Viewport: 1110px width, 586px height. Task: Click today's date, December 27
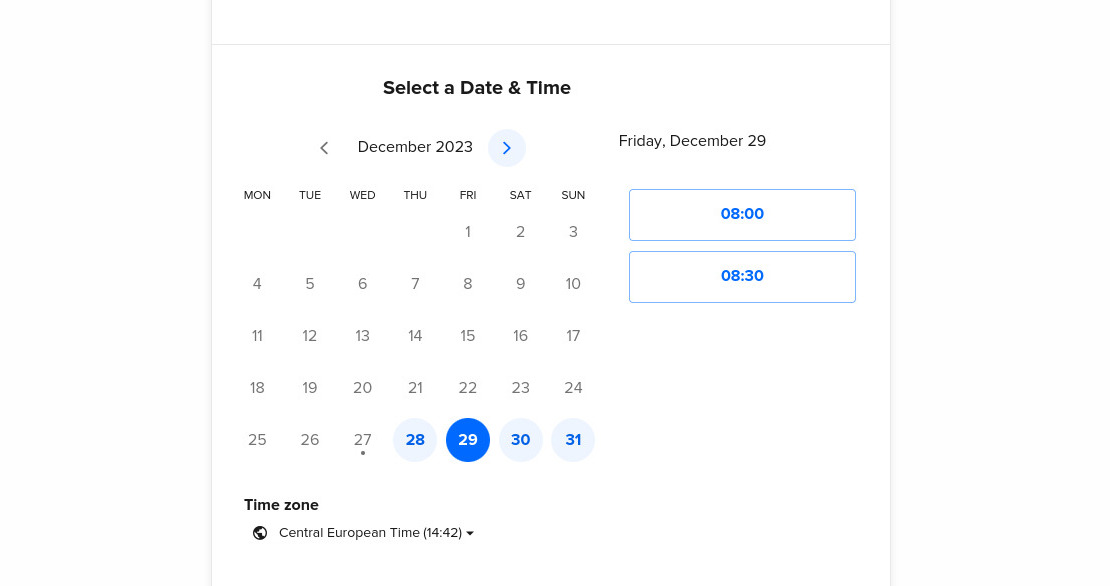tap(362, 440)
